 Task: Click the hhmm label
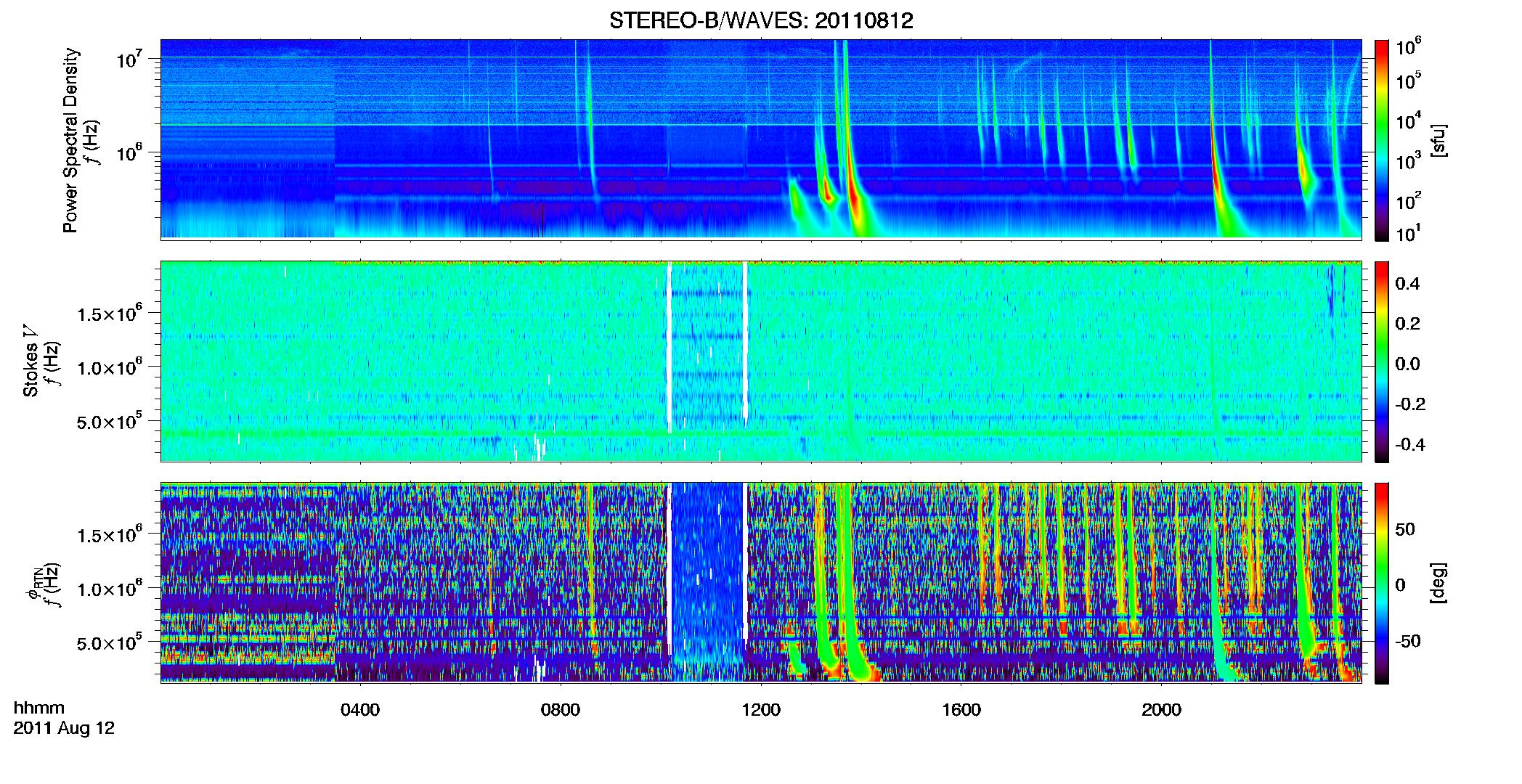click(39, 708)
